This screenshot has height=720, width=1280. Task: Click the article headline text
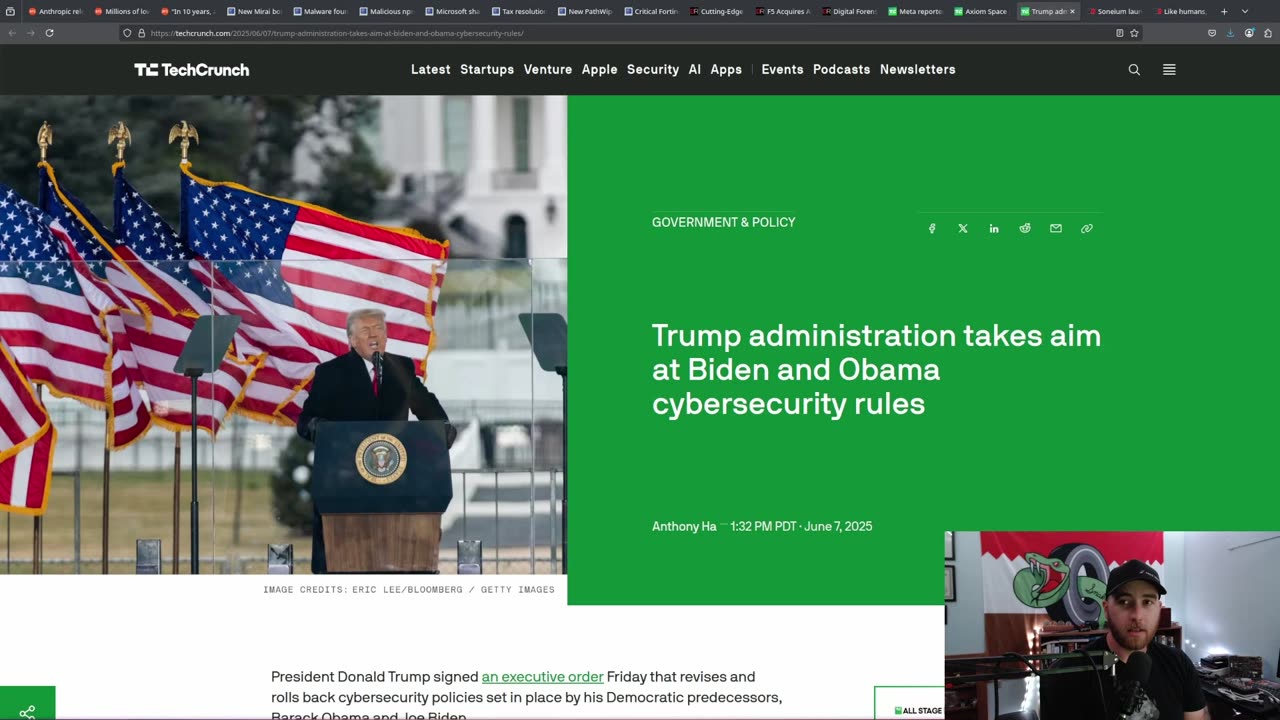[x=876, y=369]
